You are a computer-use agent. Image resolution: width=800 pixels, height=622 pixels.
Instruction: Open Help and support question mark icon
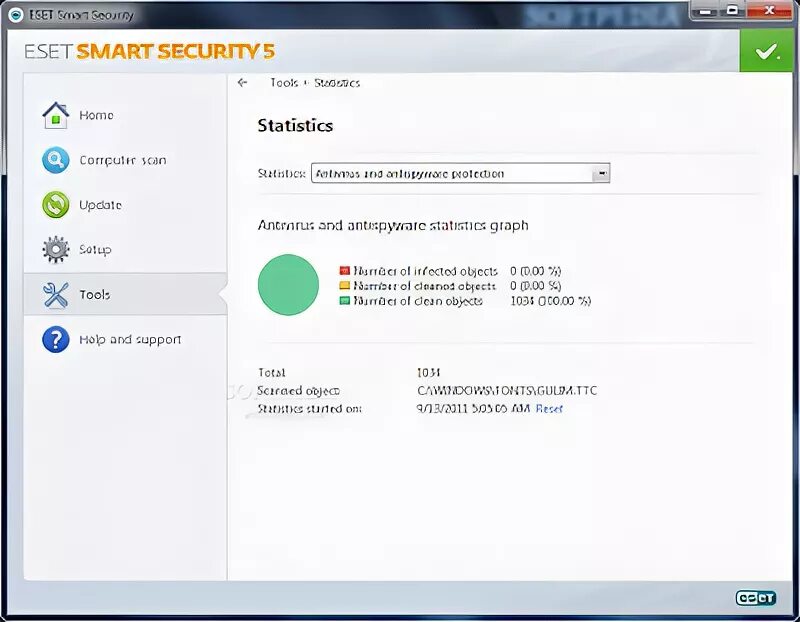[56, 339]
